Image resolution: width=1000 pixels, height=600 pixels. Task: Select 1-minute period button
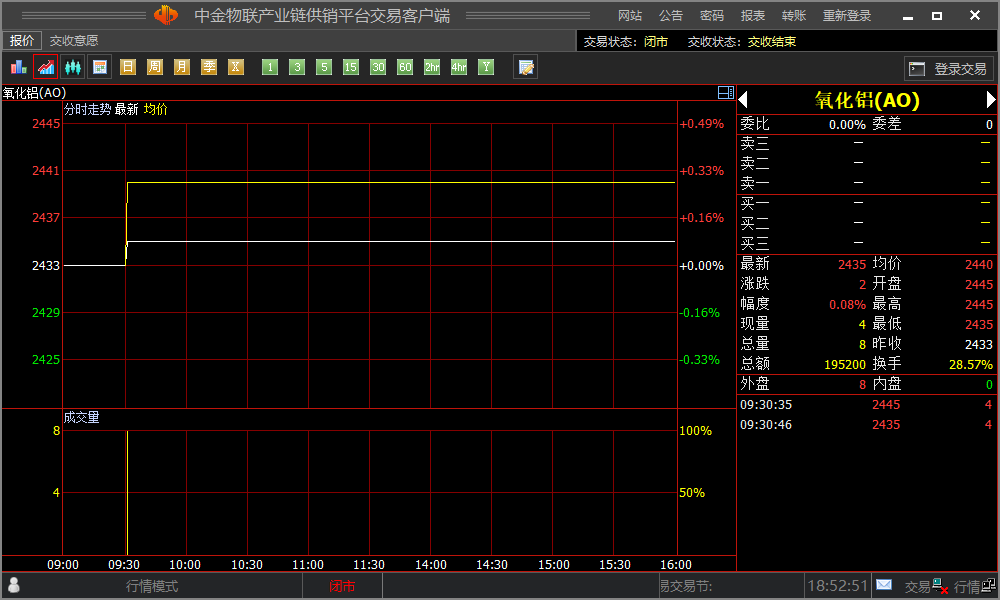(270, 67)
